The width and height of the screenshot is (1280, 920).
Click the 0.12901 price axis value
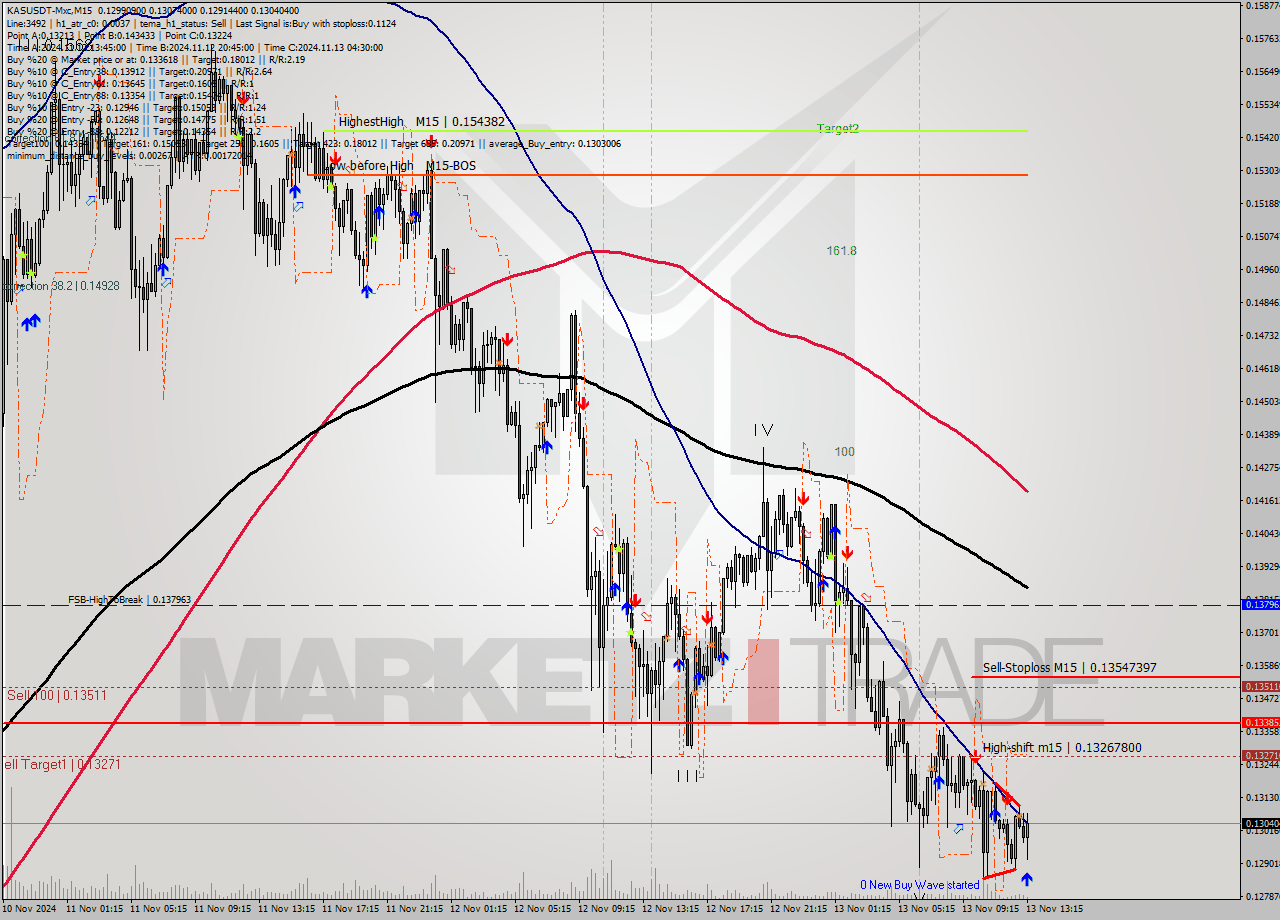tap(1262, 863)
